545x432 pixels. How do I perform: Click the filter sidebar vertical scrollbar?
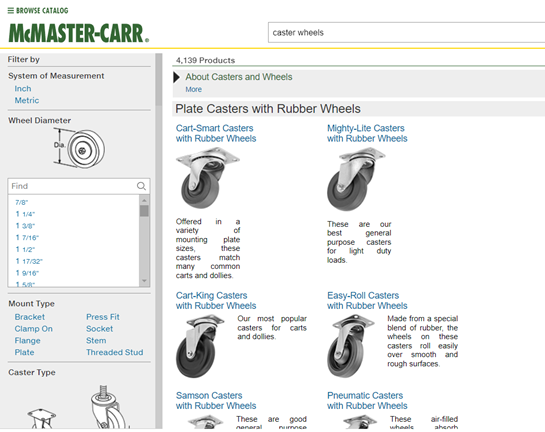[x=158, y=79]
